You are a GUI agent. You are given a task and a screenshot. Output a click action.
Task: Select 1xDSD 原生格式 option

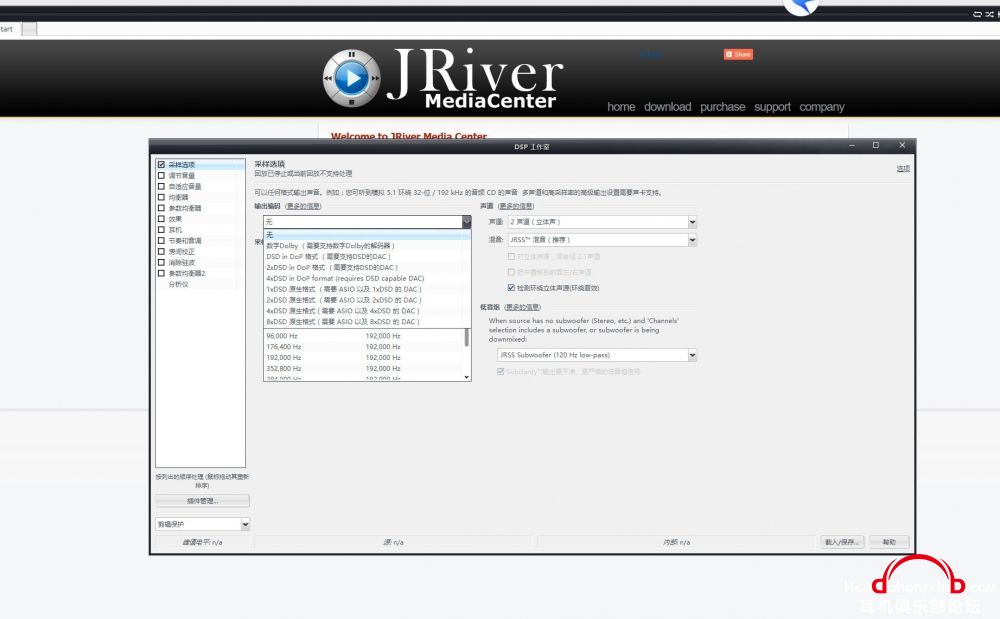point(367,289)
